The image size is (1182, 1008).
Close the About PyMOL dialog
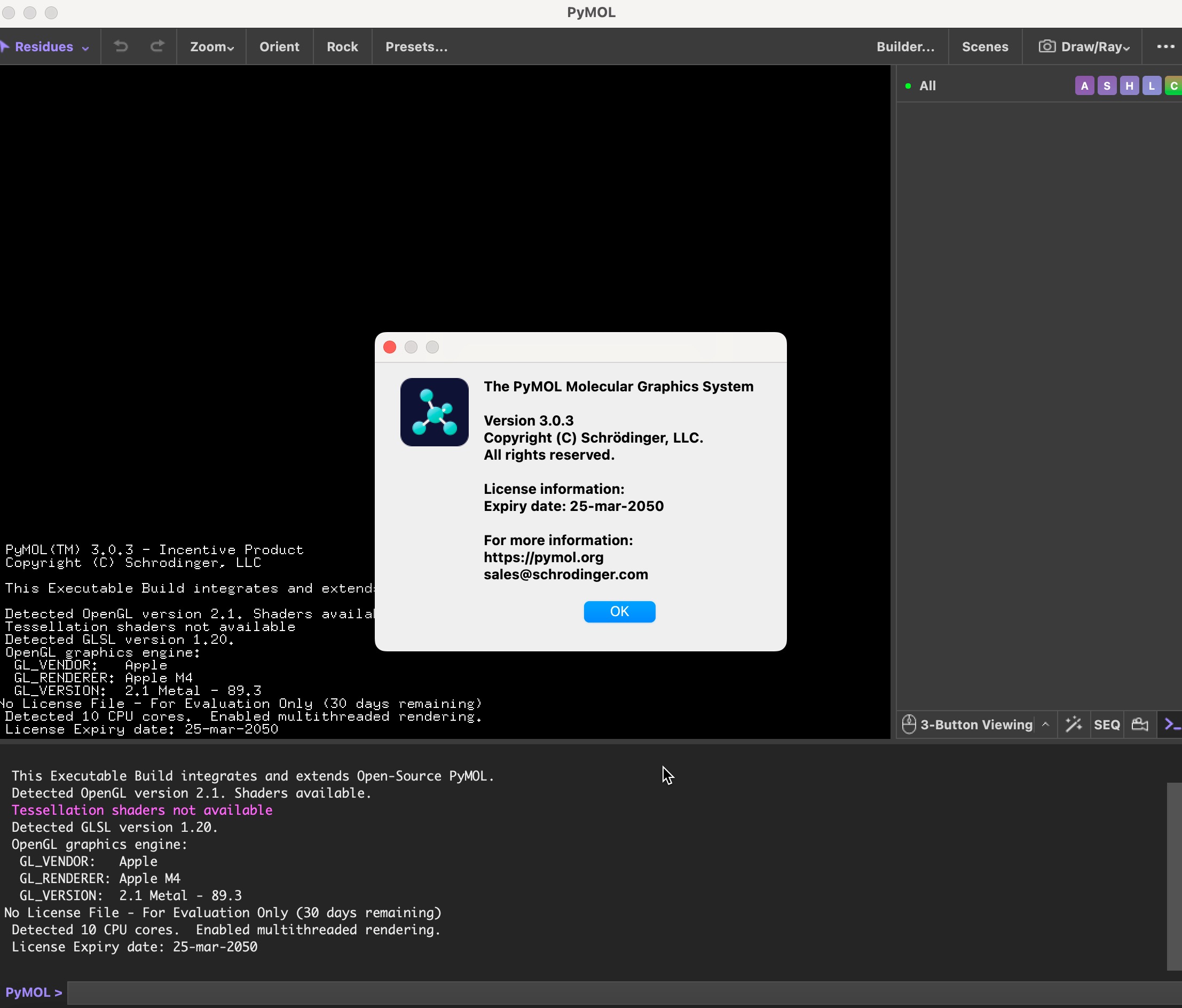click(x=390, y=347)
